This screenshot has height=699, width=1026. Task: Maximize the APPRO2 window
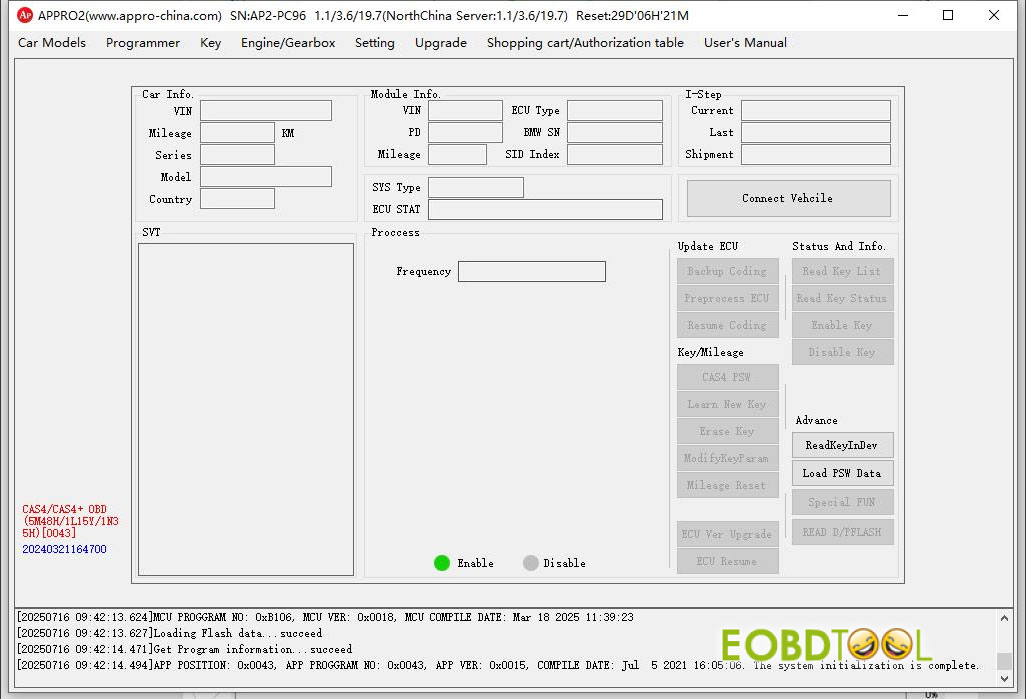948,15
